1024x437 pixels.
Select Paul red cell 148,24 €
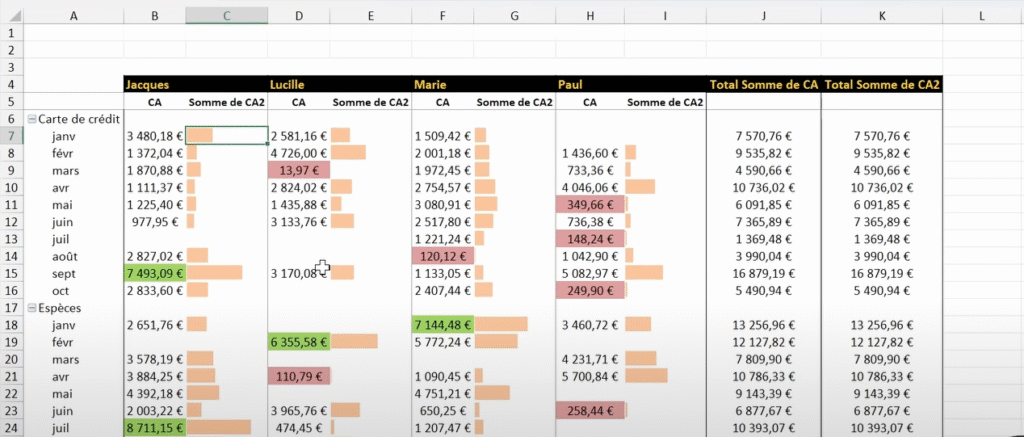click(x=590, y=239)
